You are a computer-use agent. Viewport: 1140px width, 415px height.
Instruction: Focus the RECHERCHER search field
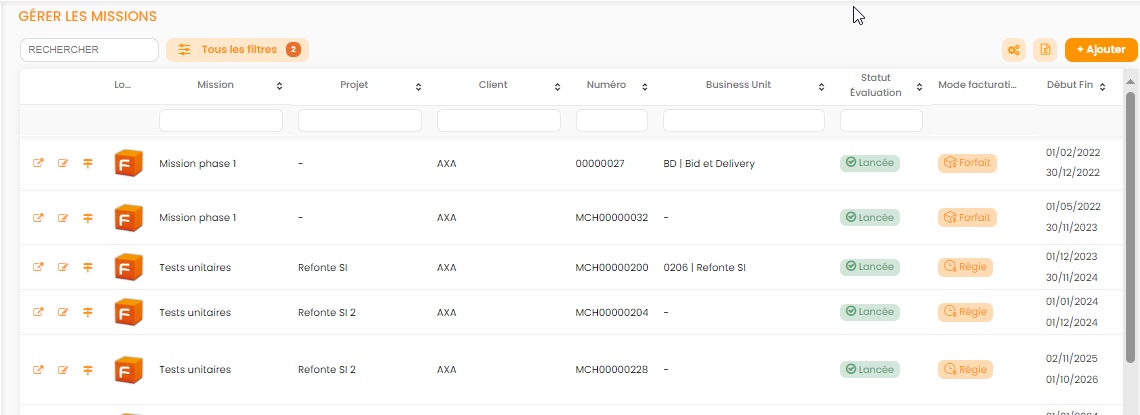coord(89,50)
